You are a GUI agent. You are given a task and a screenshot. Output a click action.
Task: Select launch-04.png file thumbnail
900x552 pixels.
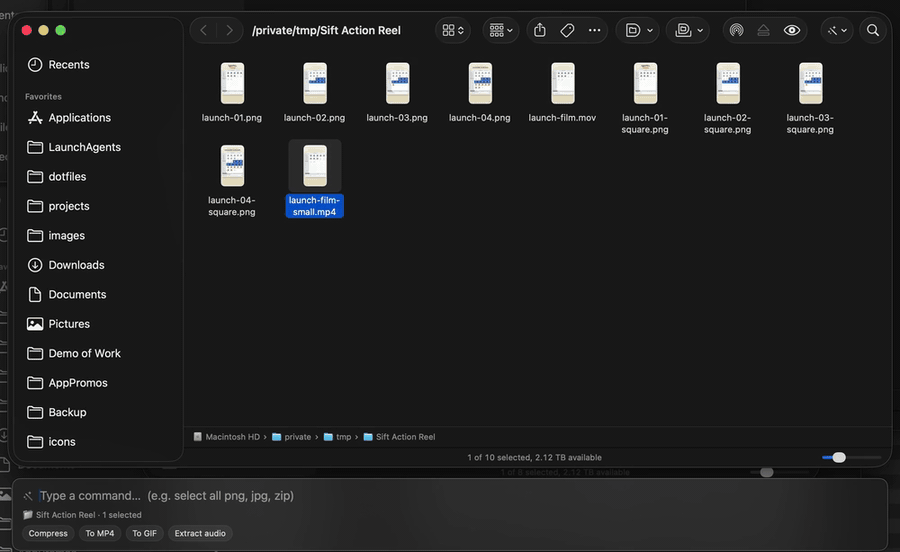pyautogui.click(x=480, y=84)
